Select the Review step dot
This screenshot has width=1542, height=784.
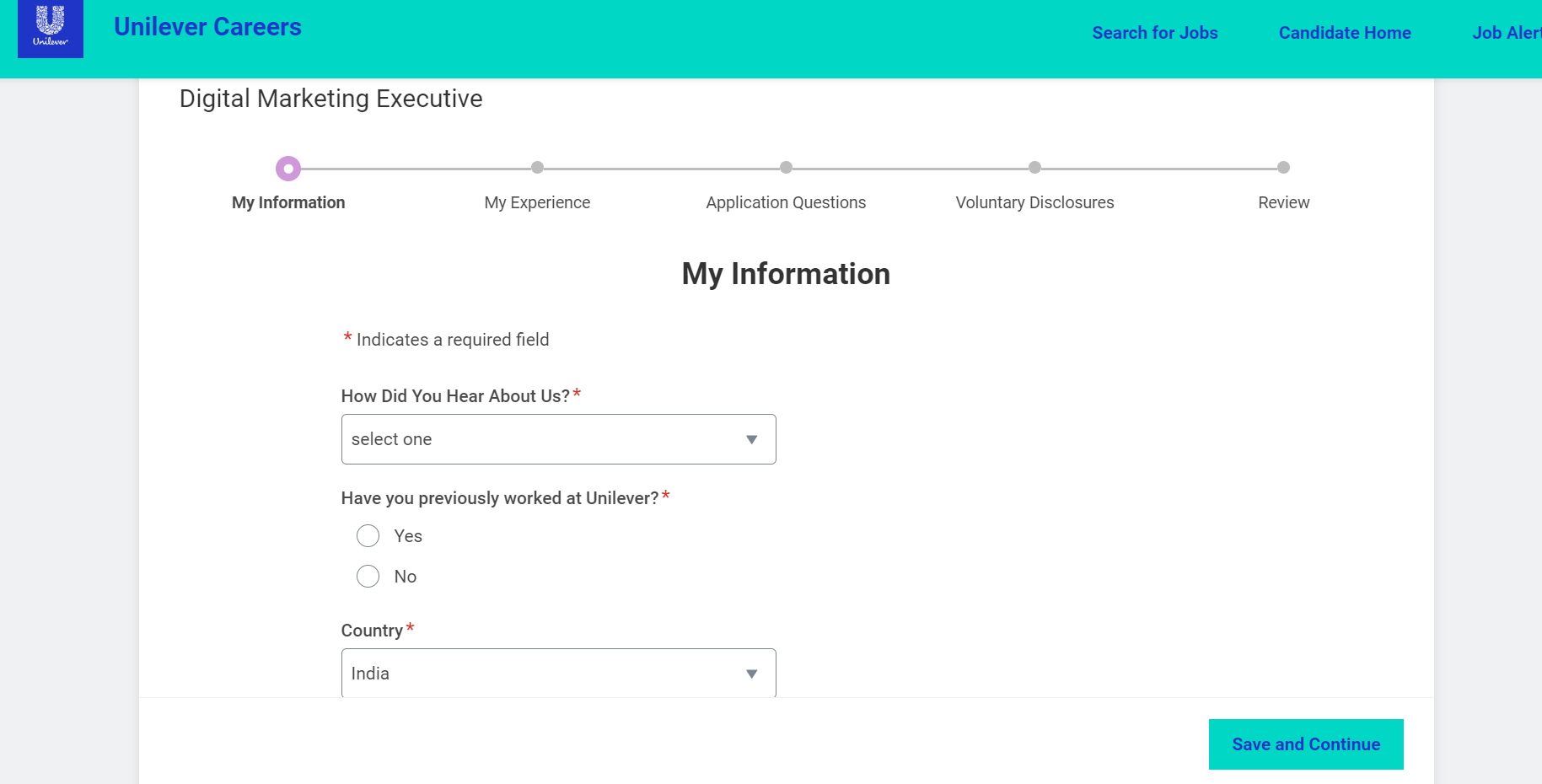[x=1283, y=168]
